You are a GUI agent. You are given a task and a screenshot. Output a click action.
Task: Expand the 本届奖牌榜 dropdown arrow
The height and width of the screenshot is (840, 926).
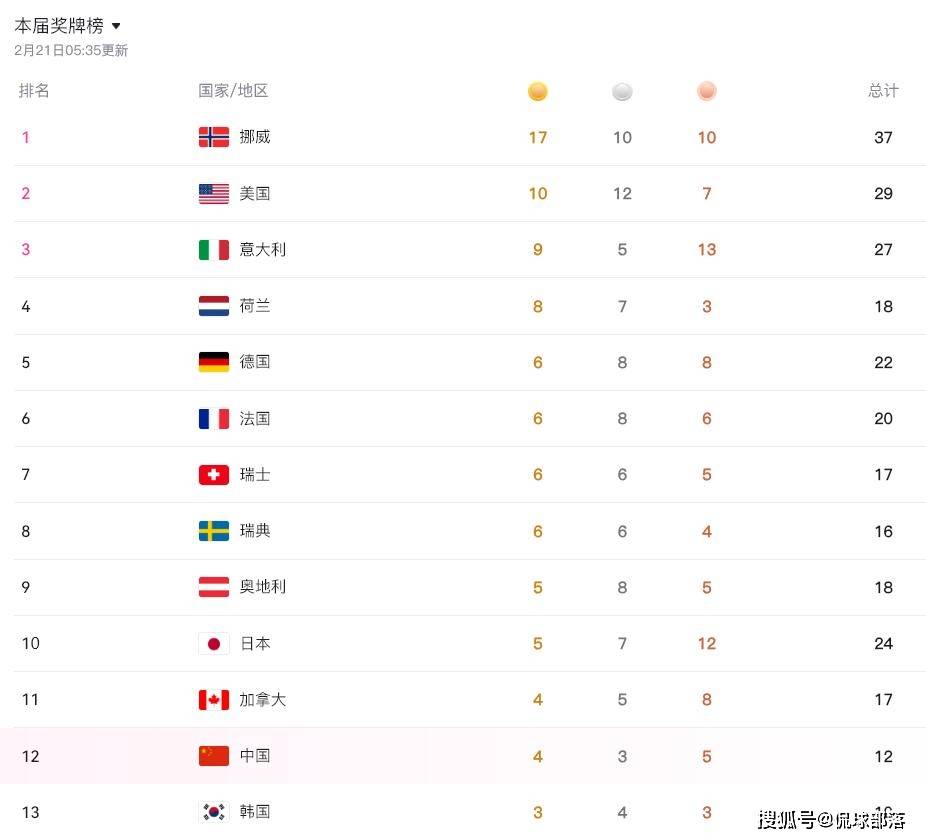tap(116, 26)
